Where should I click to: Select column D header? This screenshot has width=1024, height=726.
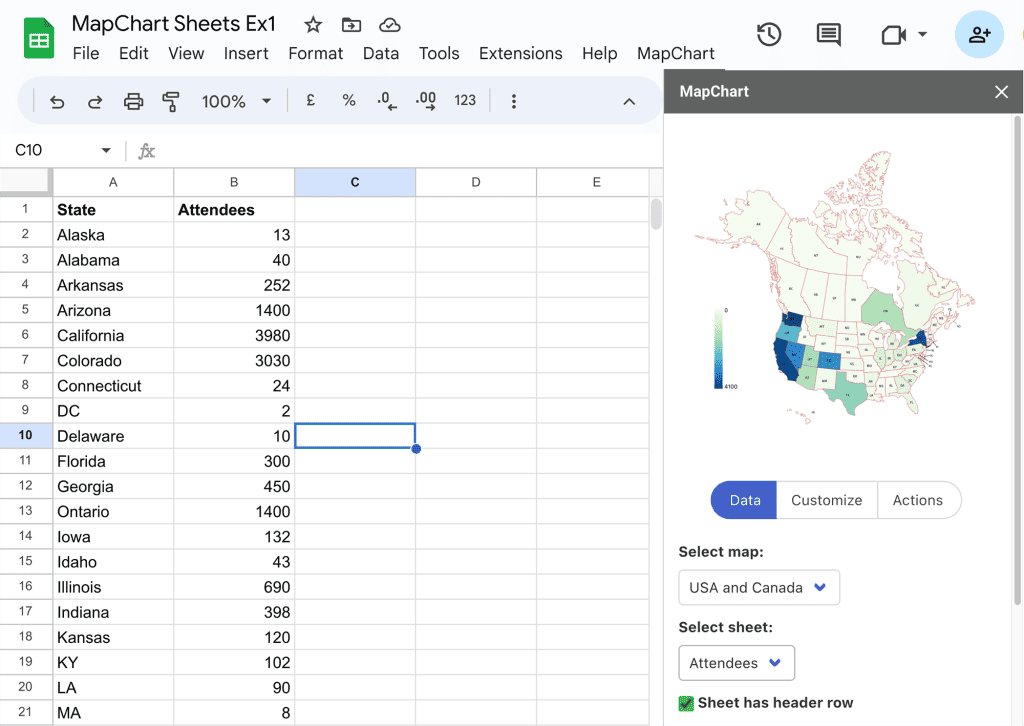[x=475, y=182]
